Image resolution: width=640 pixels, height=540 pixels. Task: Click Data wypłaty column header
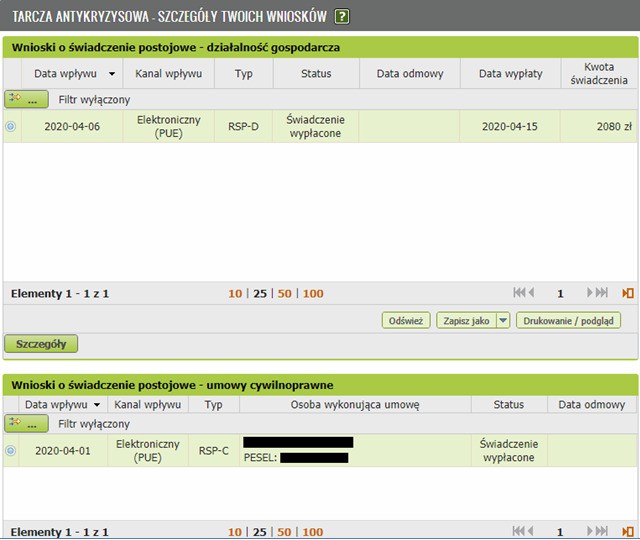[511, 73]
